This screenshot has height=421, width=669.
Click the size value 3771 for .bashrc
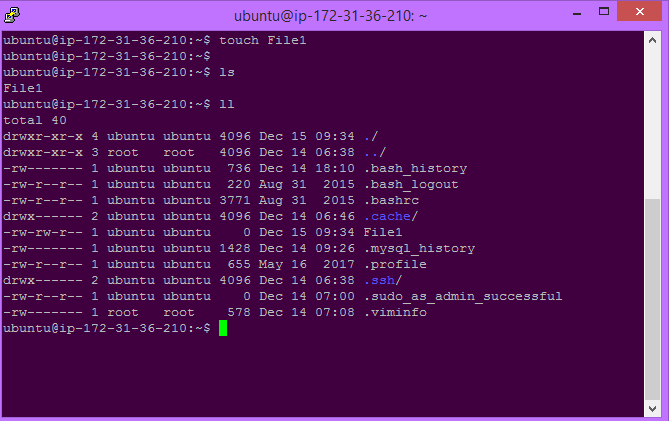point(235,200)
